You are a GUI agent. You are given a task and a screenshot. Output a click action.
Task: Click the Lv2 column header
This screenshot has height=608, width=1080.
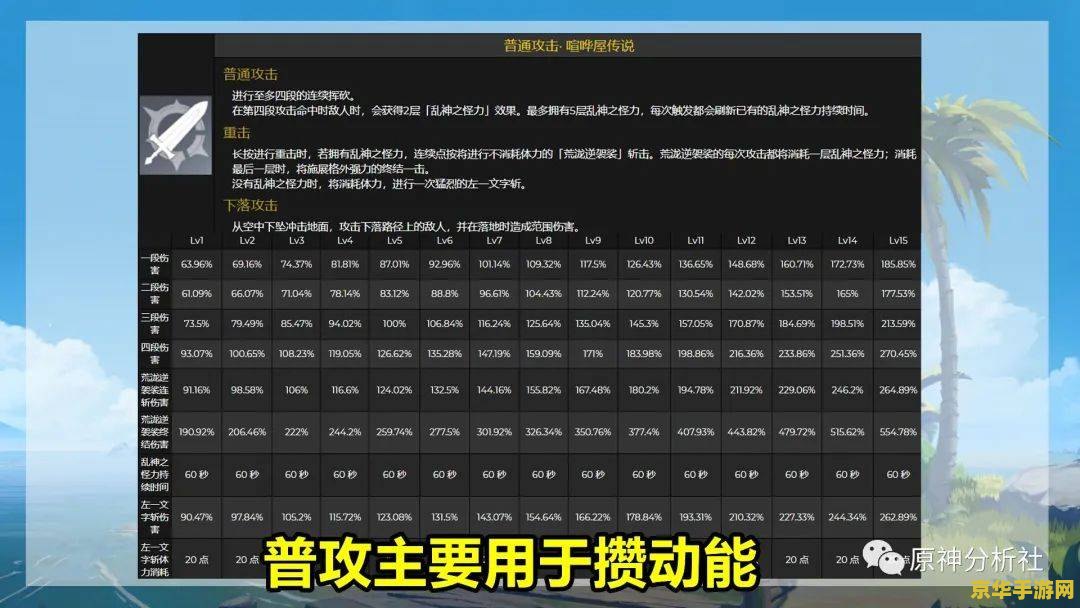(x=247, y=240)
